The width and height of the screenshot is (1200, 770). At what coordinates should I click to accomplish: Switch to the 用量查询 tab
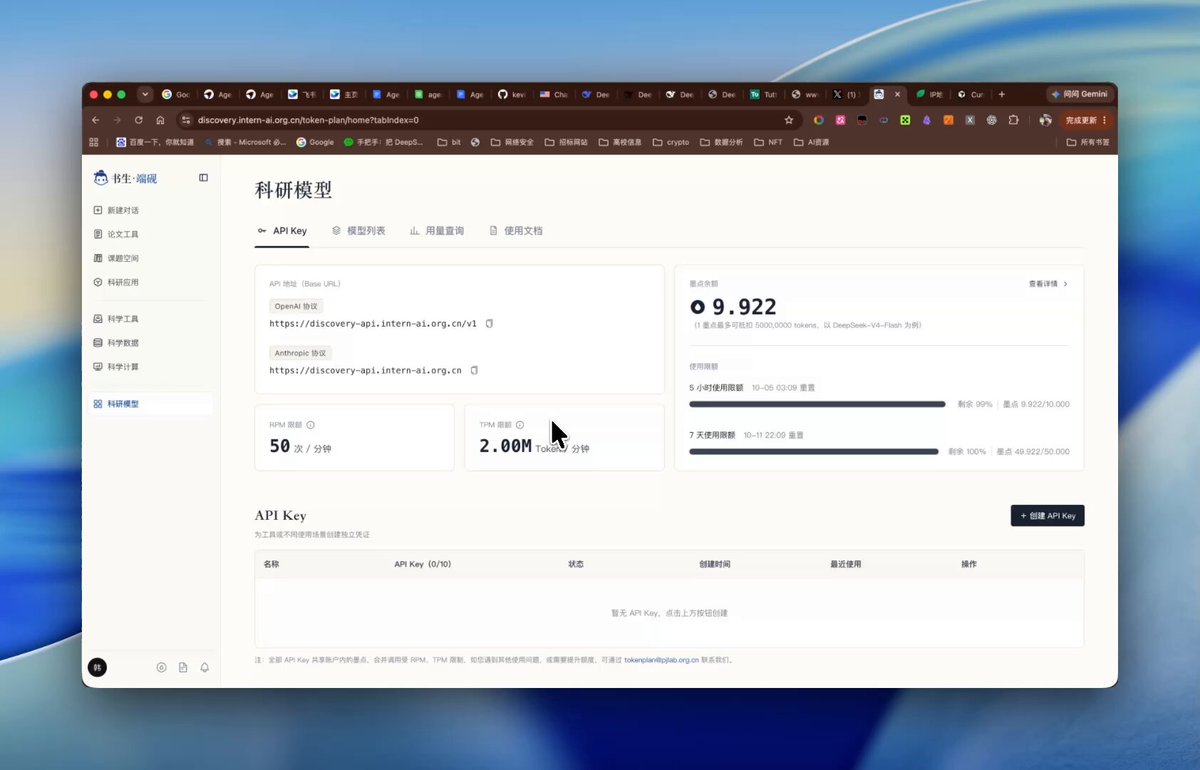click(437, 231)
